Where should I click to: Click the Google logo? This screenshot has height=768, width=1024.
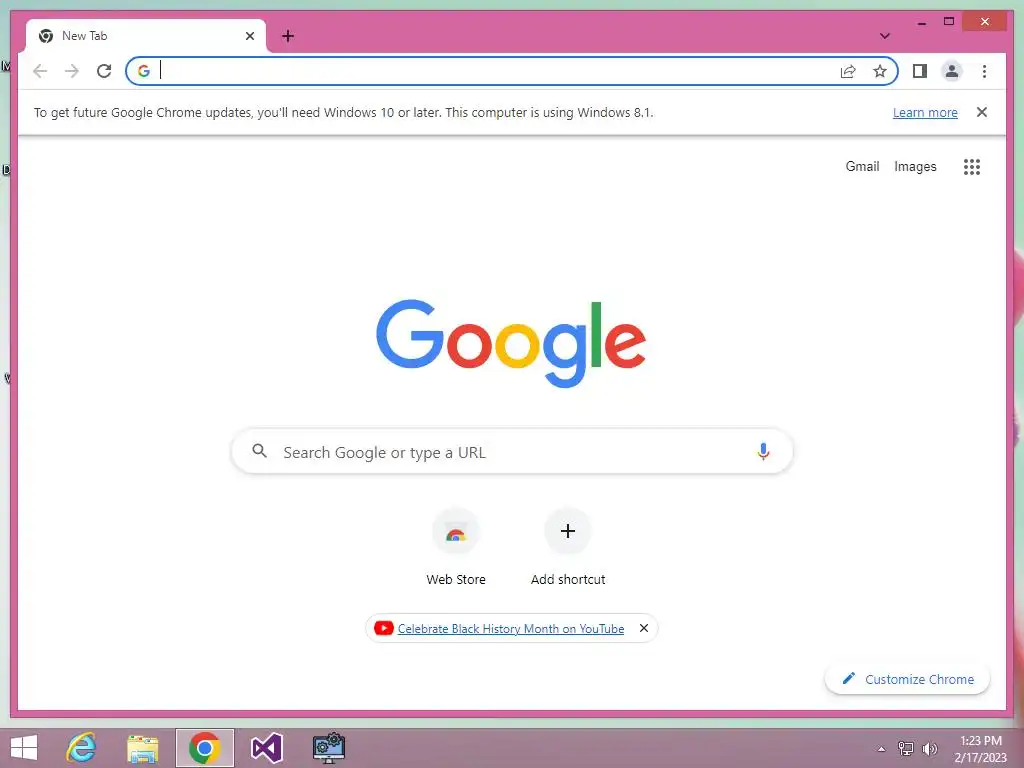click(511, 344)
